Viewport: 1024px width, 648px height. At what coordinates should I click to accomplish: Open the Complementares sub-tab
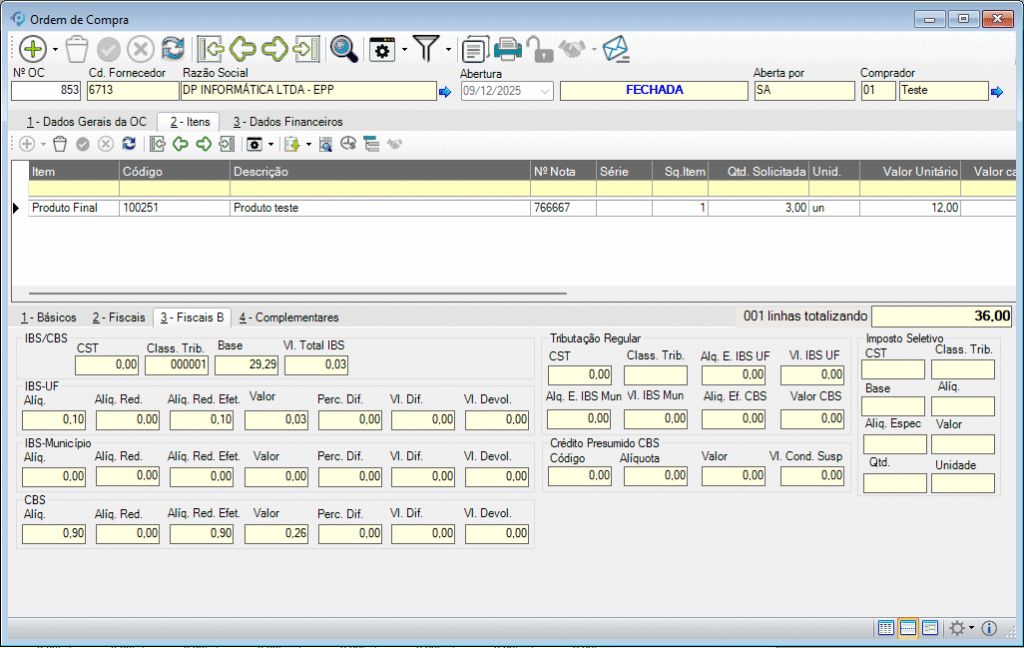(289, 317)
